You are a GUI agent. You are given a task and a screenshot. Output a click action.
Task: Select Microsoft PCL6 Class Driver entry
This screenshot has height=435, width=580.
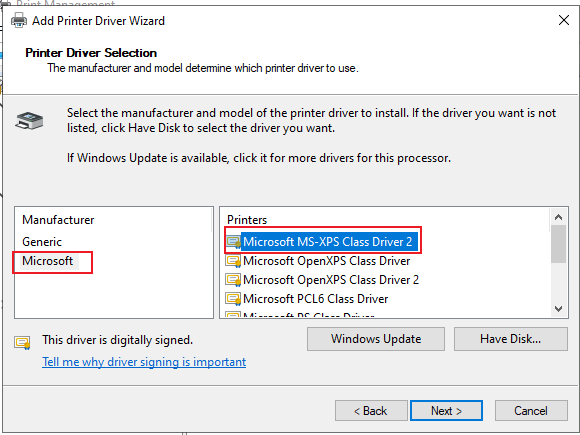coord(316,299)
